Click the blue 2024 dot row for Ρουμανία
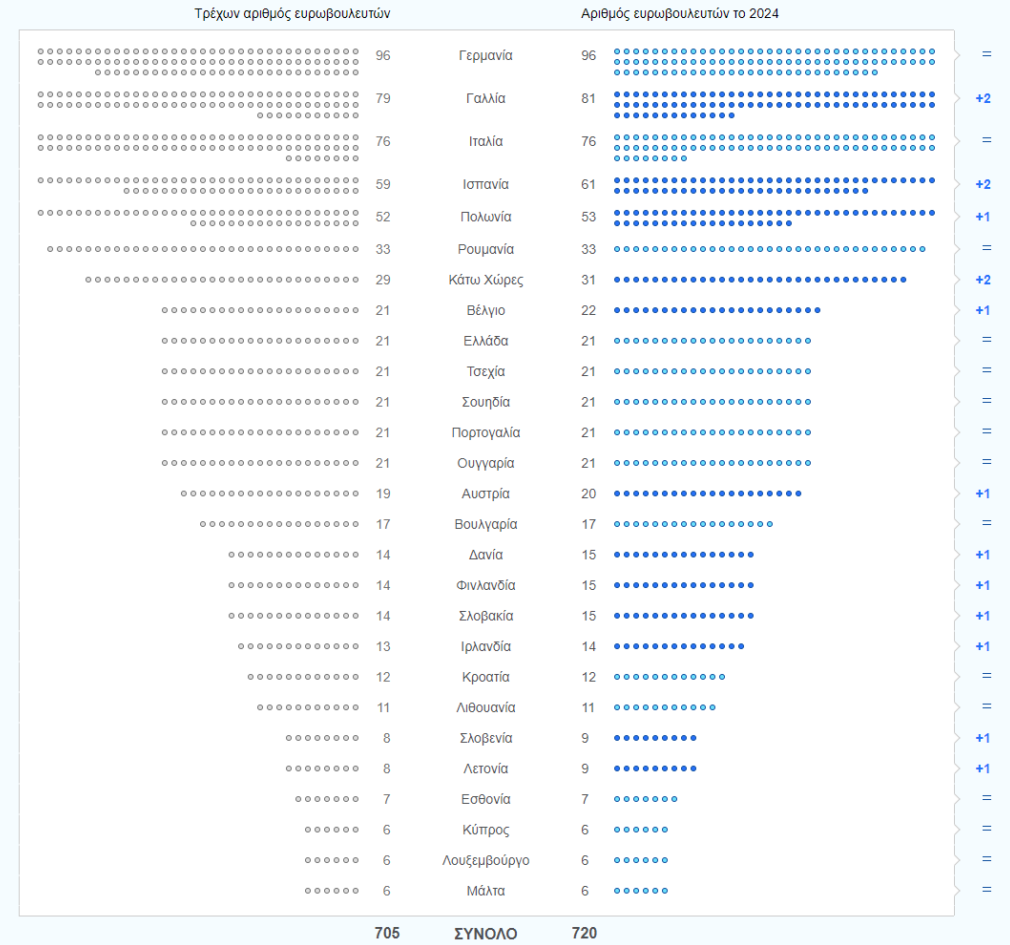Screen dimensions: 1010x945 (x=769, y=249)
